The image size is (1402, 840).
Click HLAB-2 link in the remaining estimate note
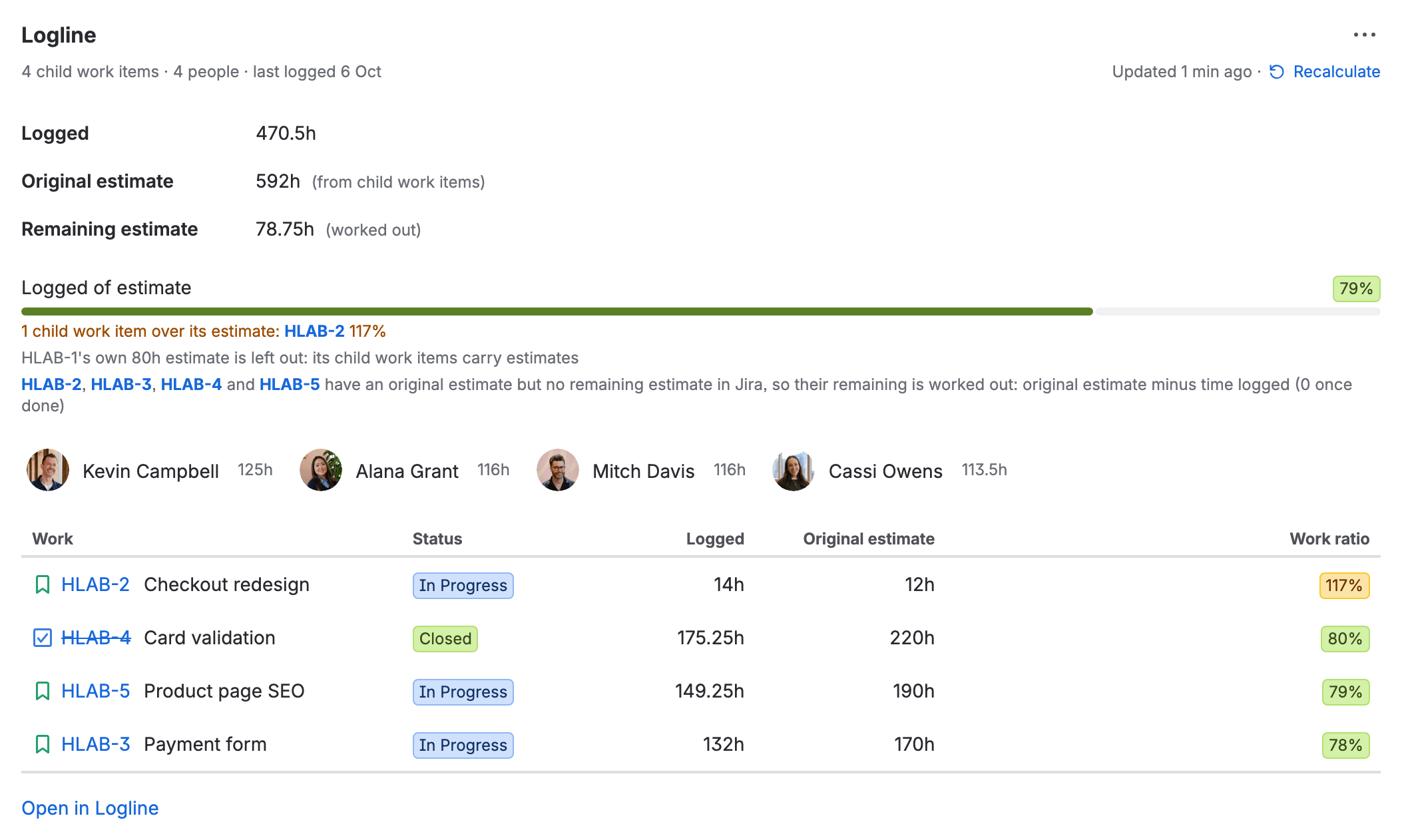pyautogui.click(x=51, y=384)
